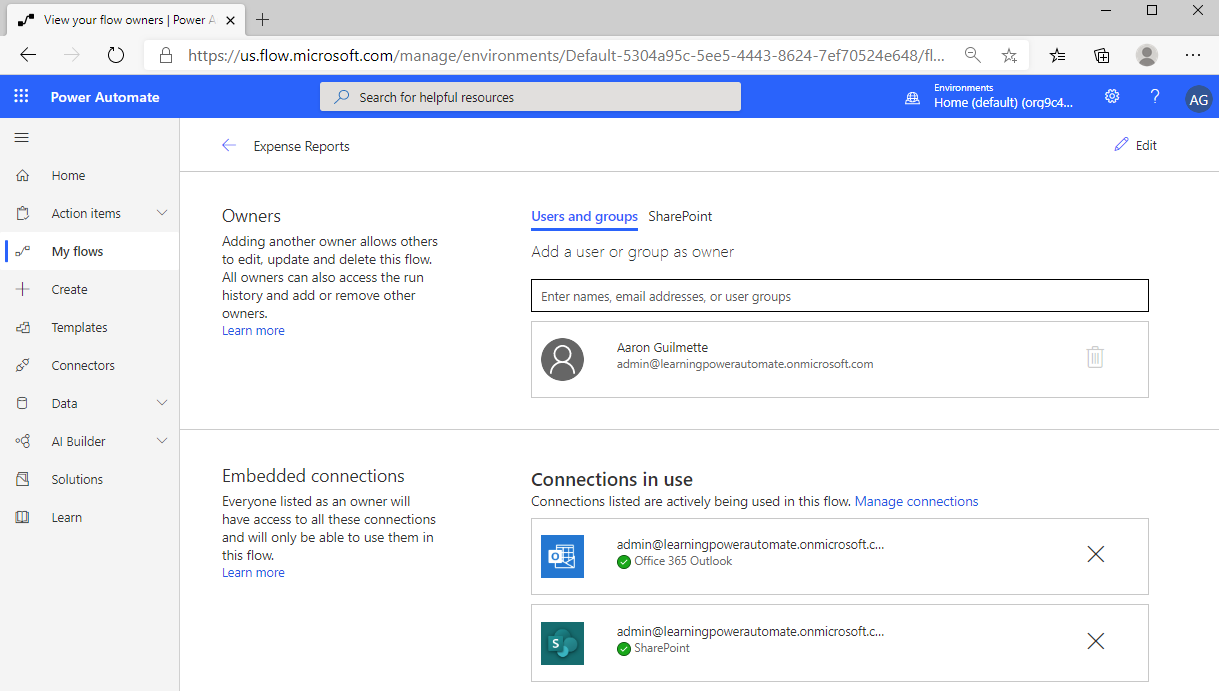Open the browser profile icon
Screen dimensions: 1219x691
(1147, 55)
